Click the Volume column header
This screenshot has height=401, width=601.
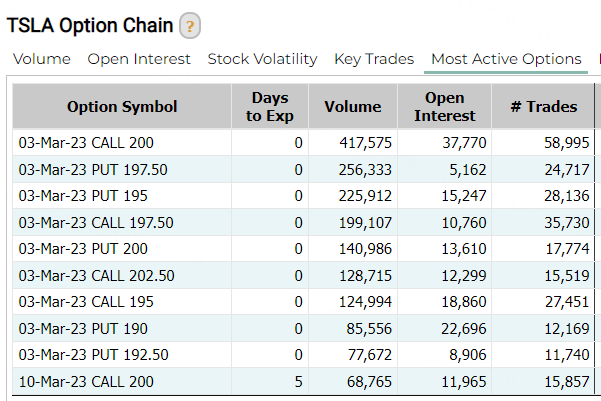[x=353, y=106]
